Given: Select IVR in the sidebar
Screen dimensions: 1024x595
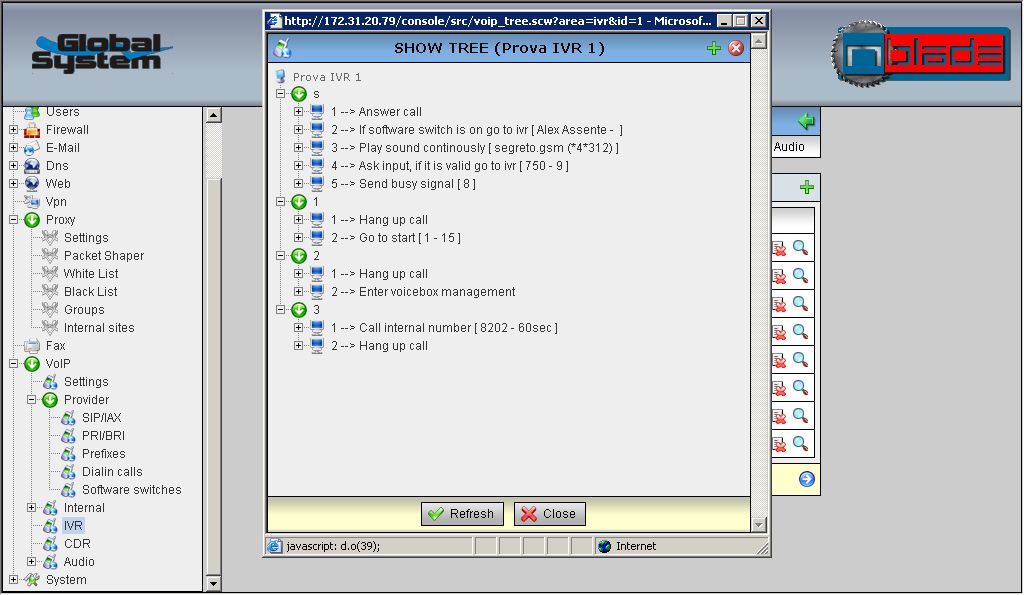Looking at the screenshot, I should coord(73,526).
